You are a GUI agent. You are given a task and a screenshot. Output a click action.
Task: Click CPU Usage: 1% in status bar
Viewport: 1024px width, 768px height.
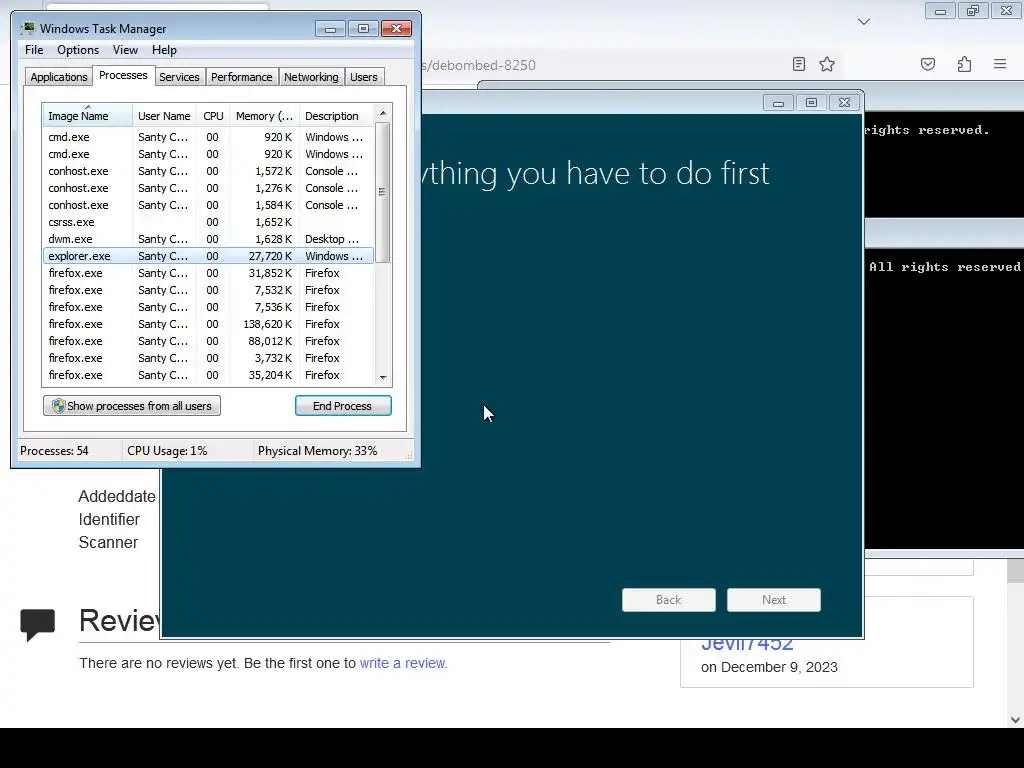167,451
